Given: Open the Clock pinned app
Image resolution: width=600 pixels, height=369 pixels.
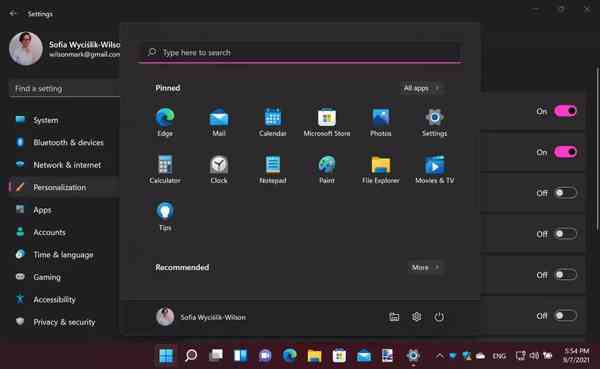Looking at the screenshot, I should tap(219, 169).
